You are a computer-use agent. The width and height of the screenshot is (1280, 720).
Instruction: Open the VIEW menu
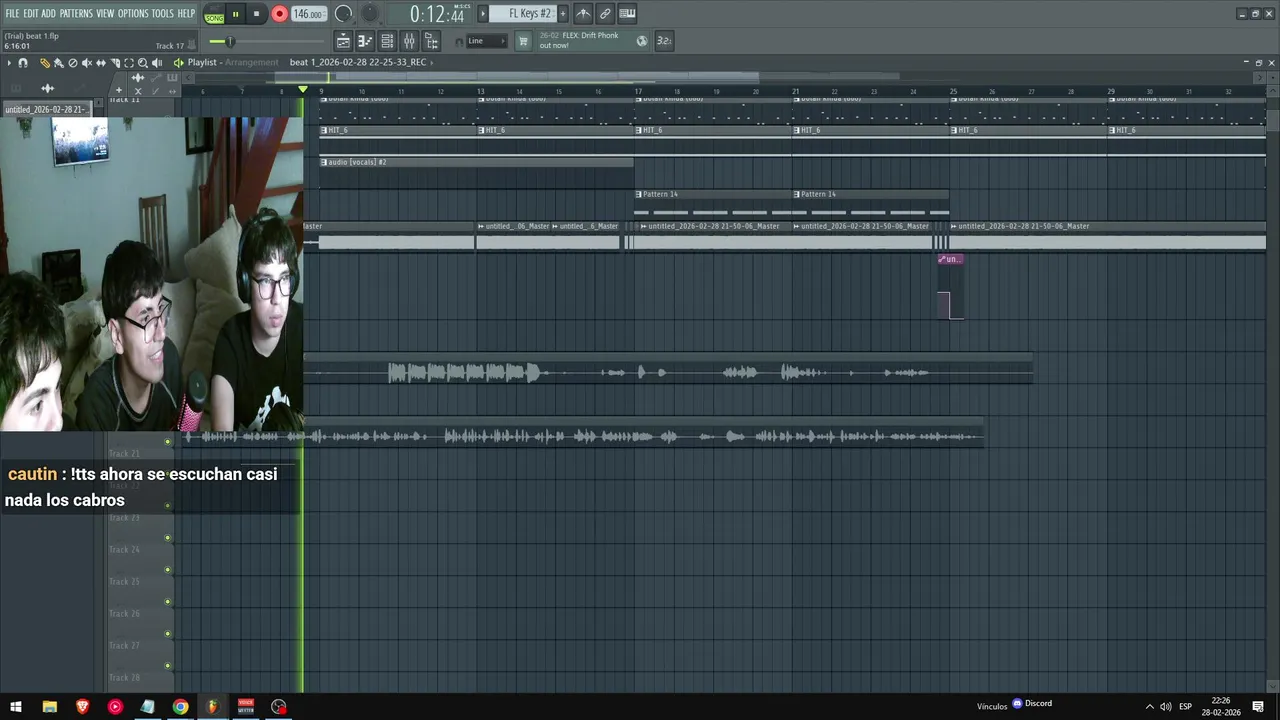(105, 13)
